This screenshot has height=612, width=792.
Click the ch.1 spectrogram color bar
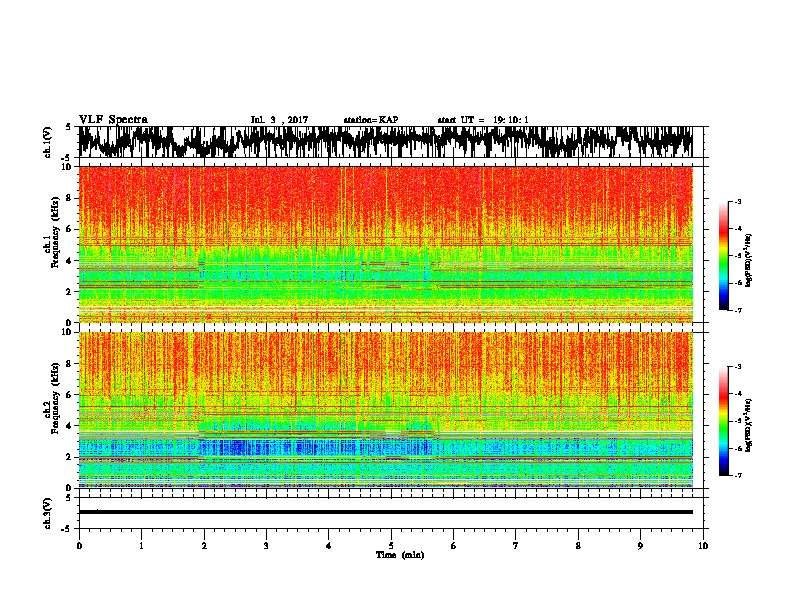click(723, 256)
